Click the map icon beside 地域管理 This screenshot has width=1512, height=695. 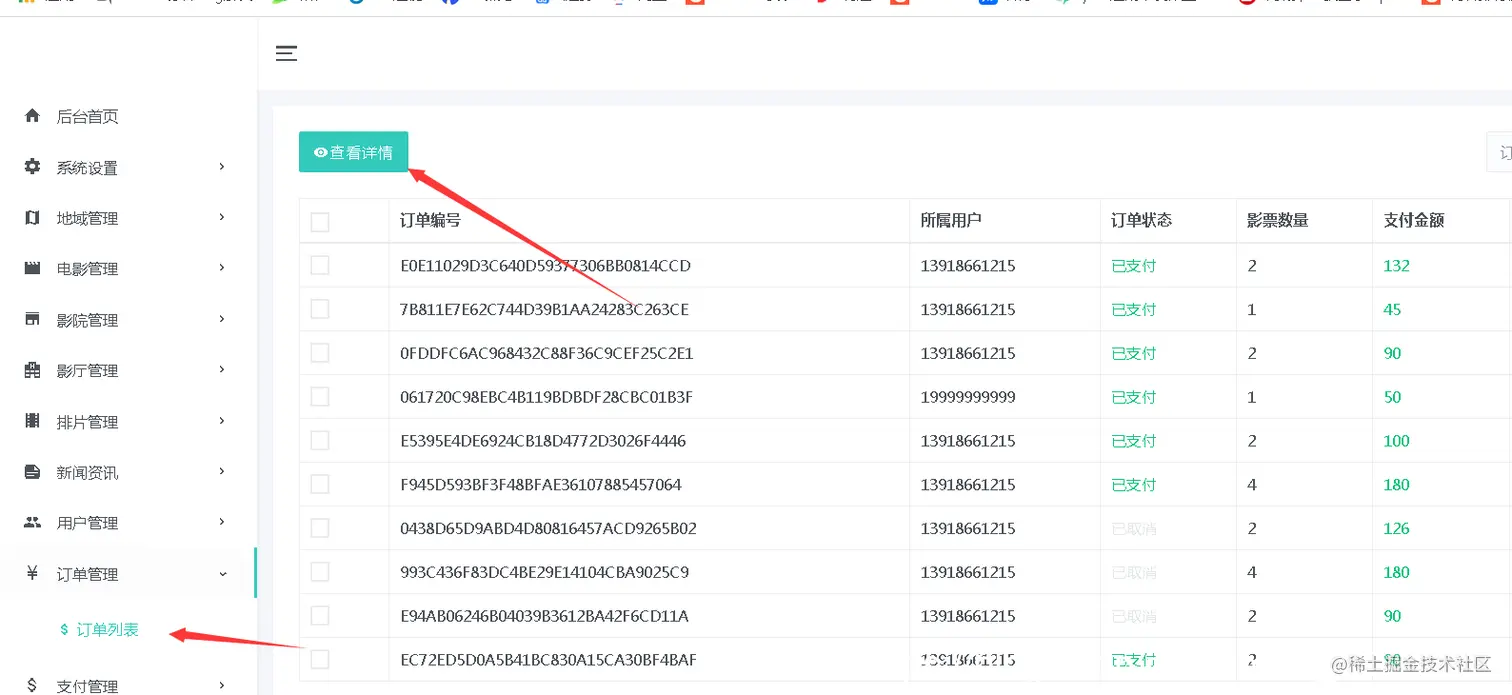pos(32,218)
